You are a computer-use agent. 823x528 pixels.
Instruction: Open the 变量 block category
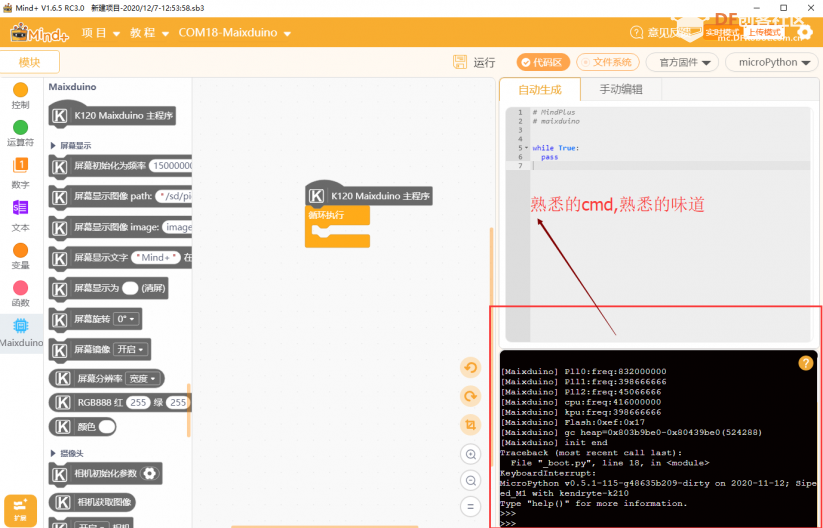[20, 256]
